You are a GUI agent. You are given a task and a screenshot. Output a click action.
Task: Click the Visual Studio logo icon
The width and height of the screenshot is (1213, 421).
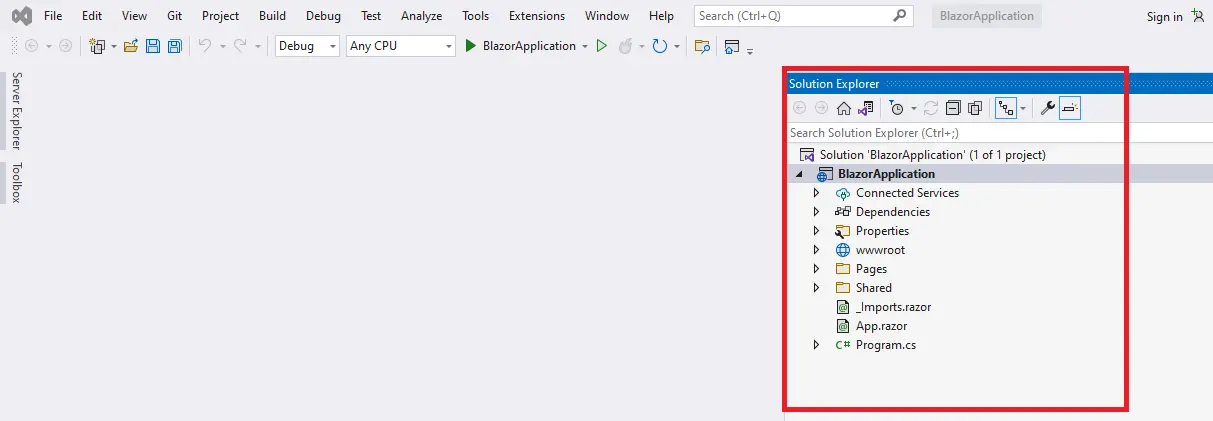21,16
